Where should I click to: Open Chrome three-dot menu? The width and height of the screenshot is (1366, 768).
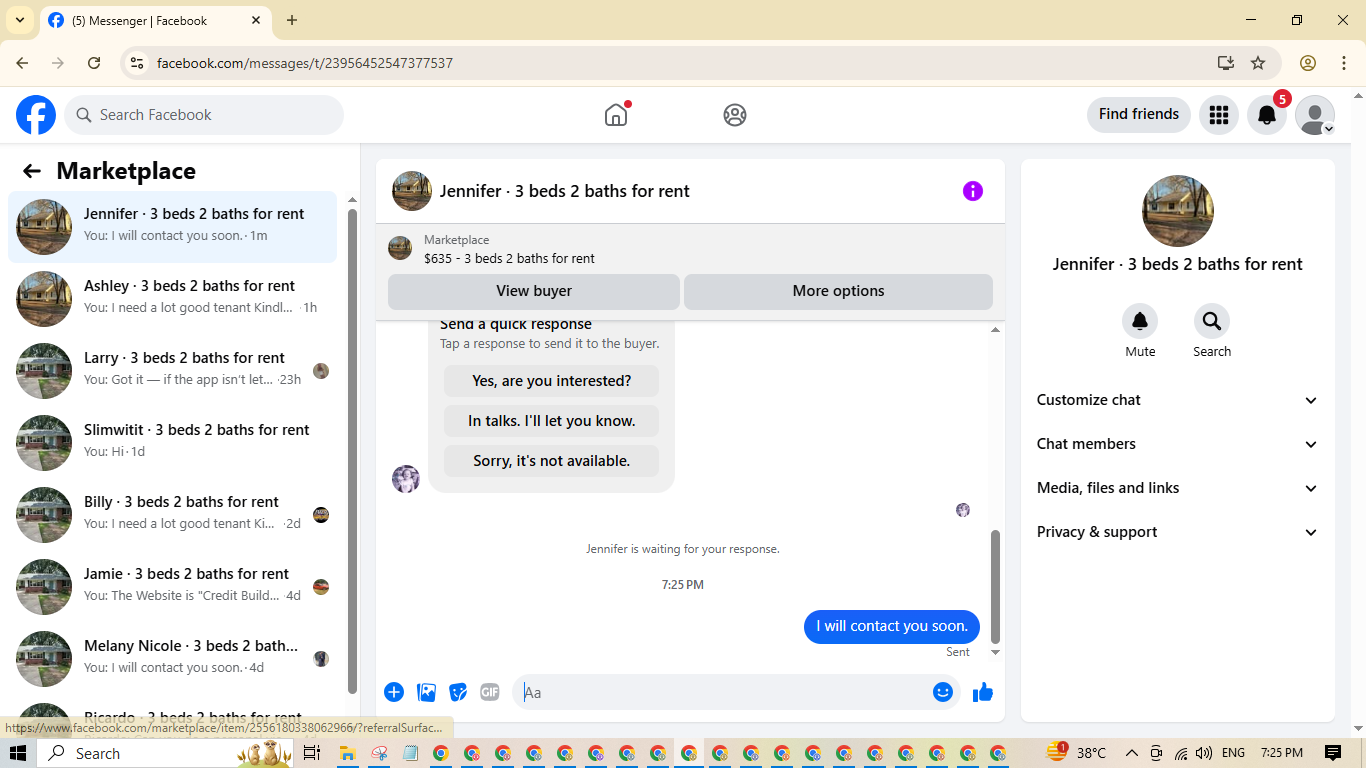[x=1344, y=63]
